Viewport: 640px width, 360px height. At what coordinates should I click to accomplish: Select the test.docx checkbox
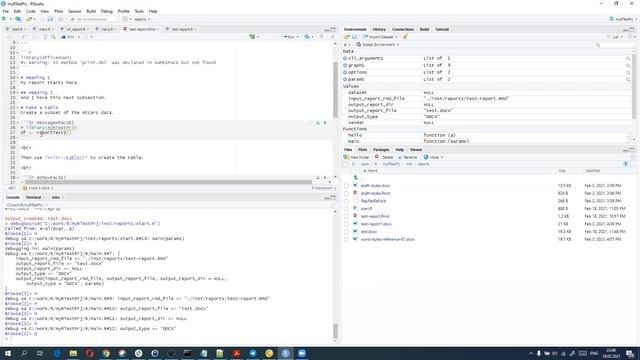tap(346, 232)
